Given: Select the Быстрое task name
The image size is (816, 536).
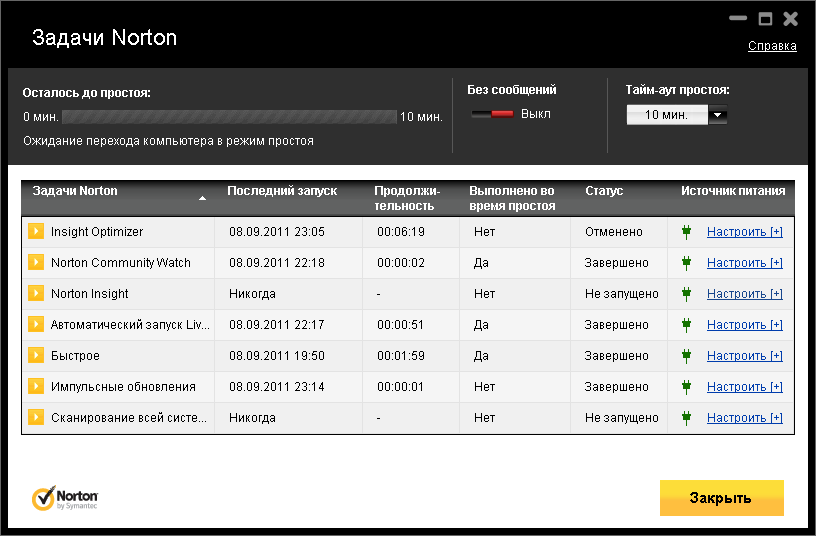Looking at the screenshot, I should click(x=75, y=355).
